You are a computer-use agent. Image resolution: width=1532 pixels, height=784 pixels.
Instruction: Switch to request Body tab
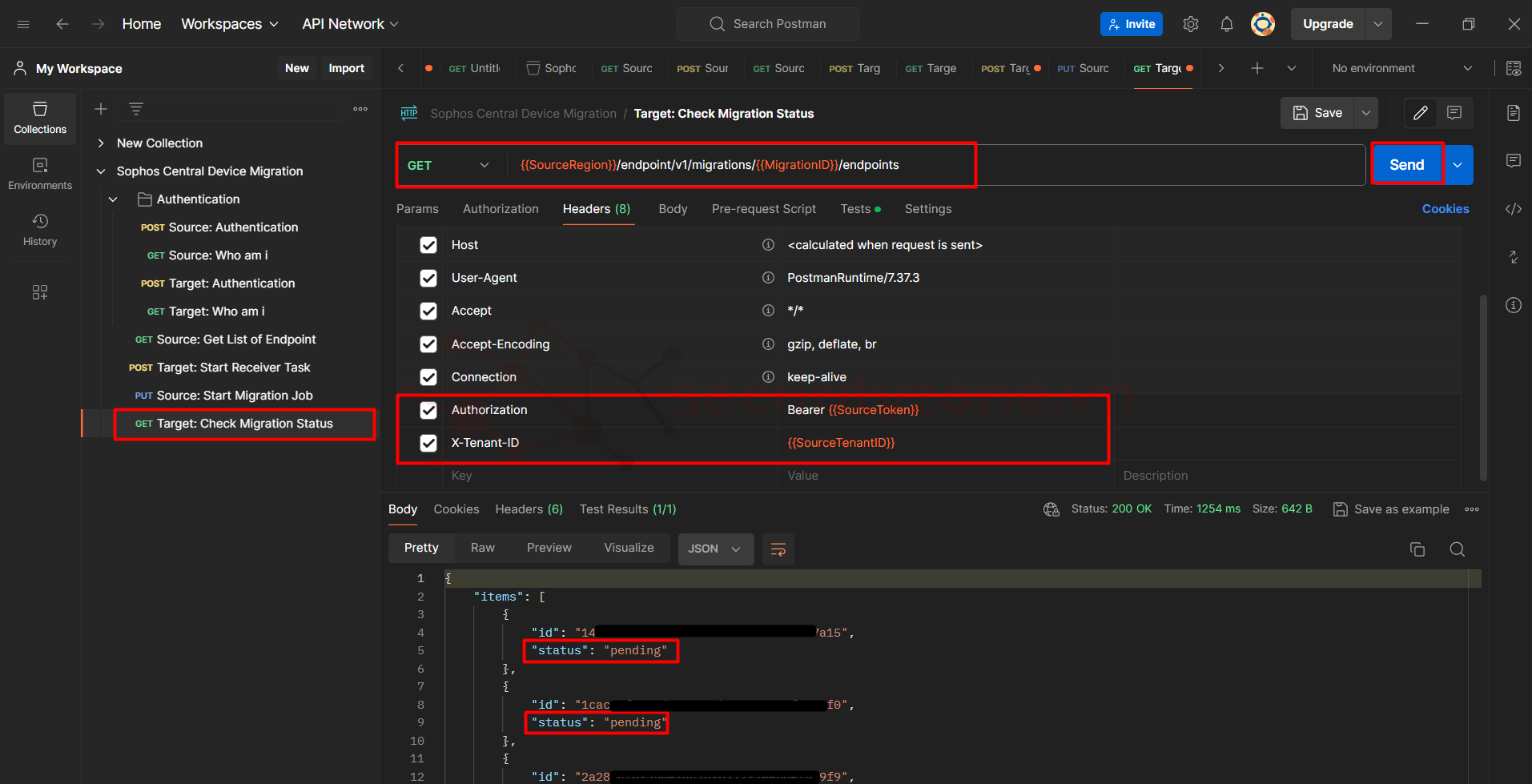[x=673, y=209]
